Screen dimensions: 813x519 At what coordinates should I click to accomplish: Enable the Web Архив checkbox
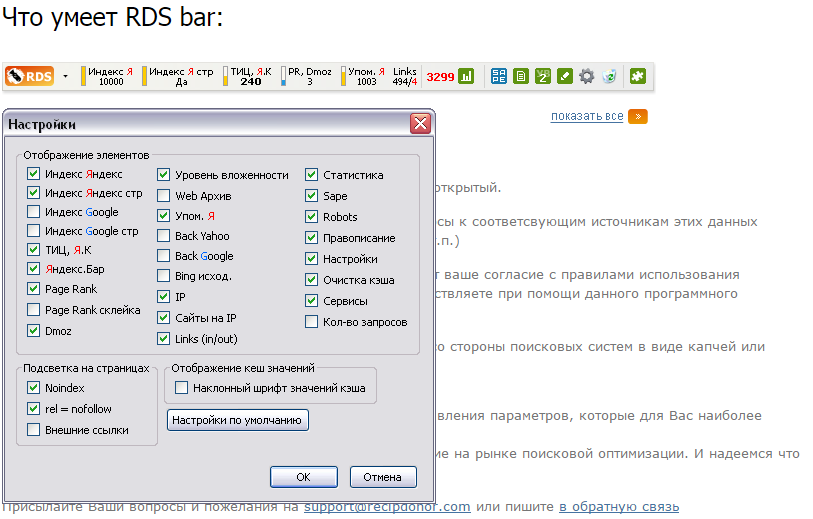pos(163,195)
